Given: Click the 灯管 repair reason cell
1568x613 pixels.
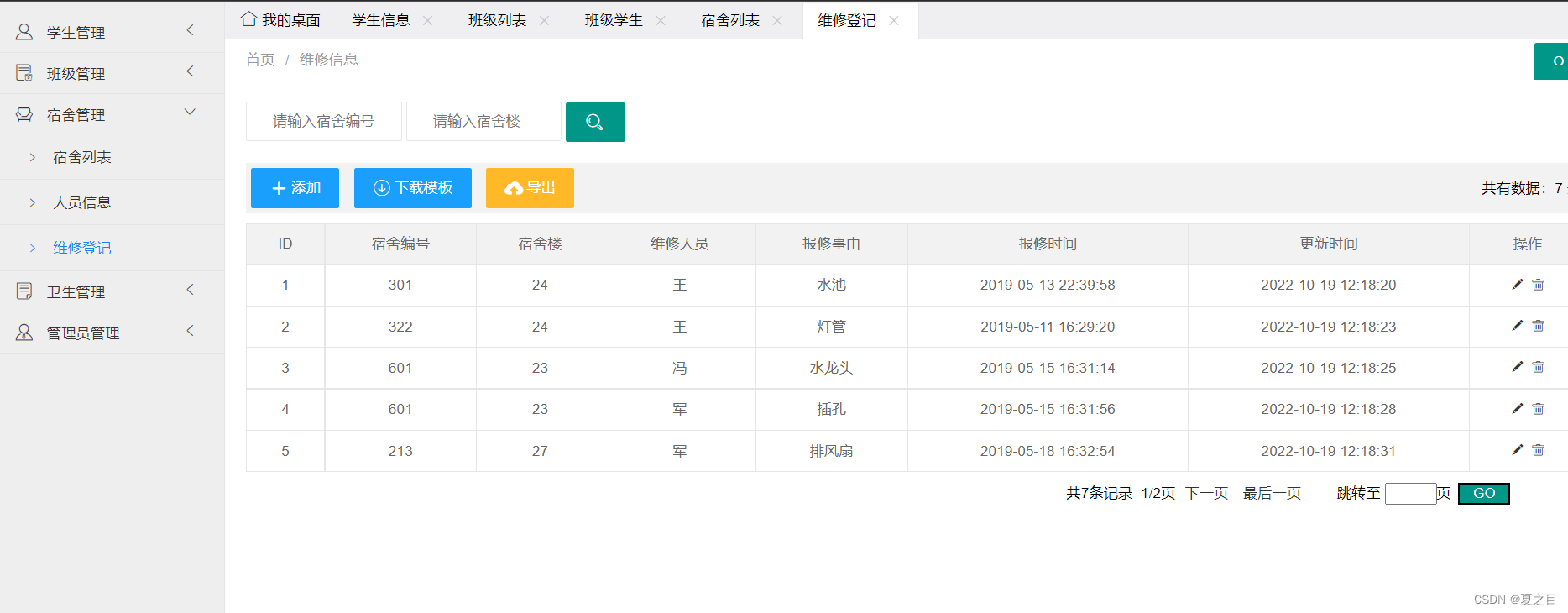Looking at the screenshot, I should 831,327.
